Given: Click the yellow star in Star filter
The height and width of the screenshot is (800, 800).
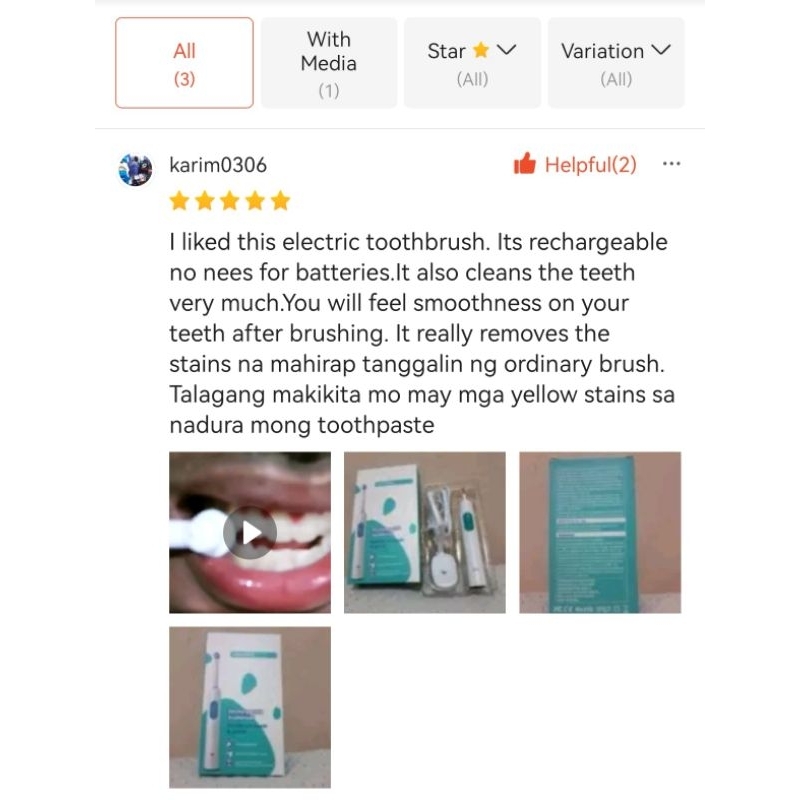Looking at the screenshot, I should pos(481,50).
